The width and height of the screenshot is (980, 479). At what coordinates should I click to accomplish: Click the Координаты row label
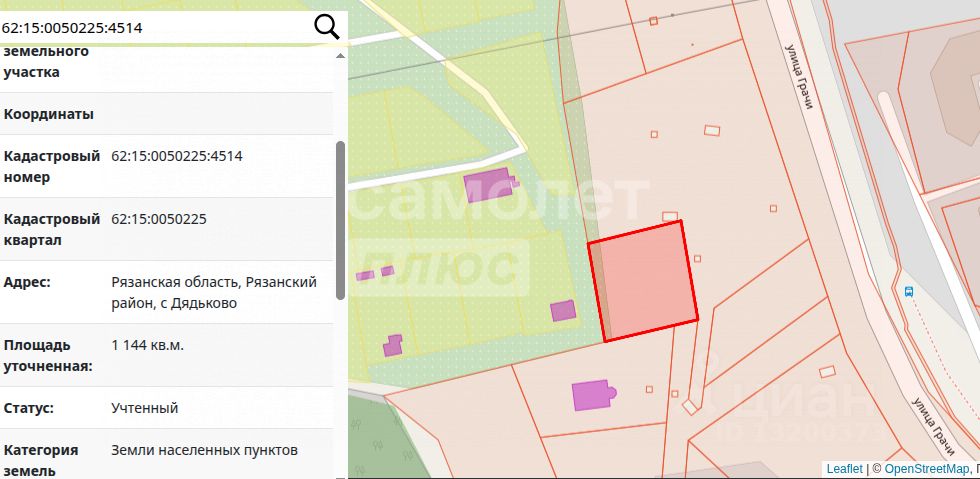pyautogui.click(x=49, y=114)
